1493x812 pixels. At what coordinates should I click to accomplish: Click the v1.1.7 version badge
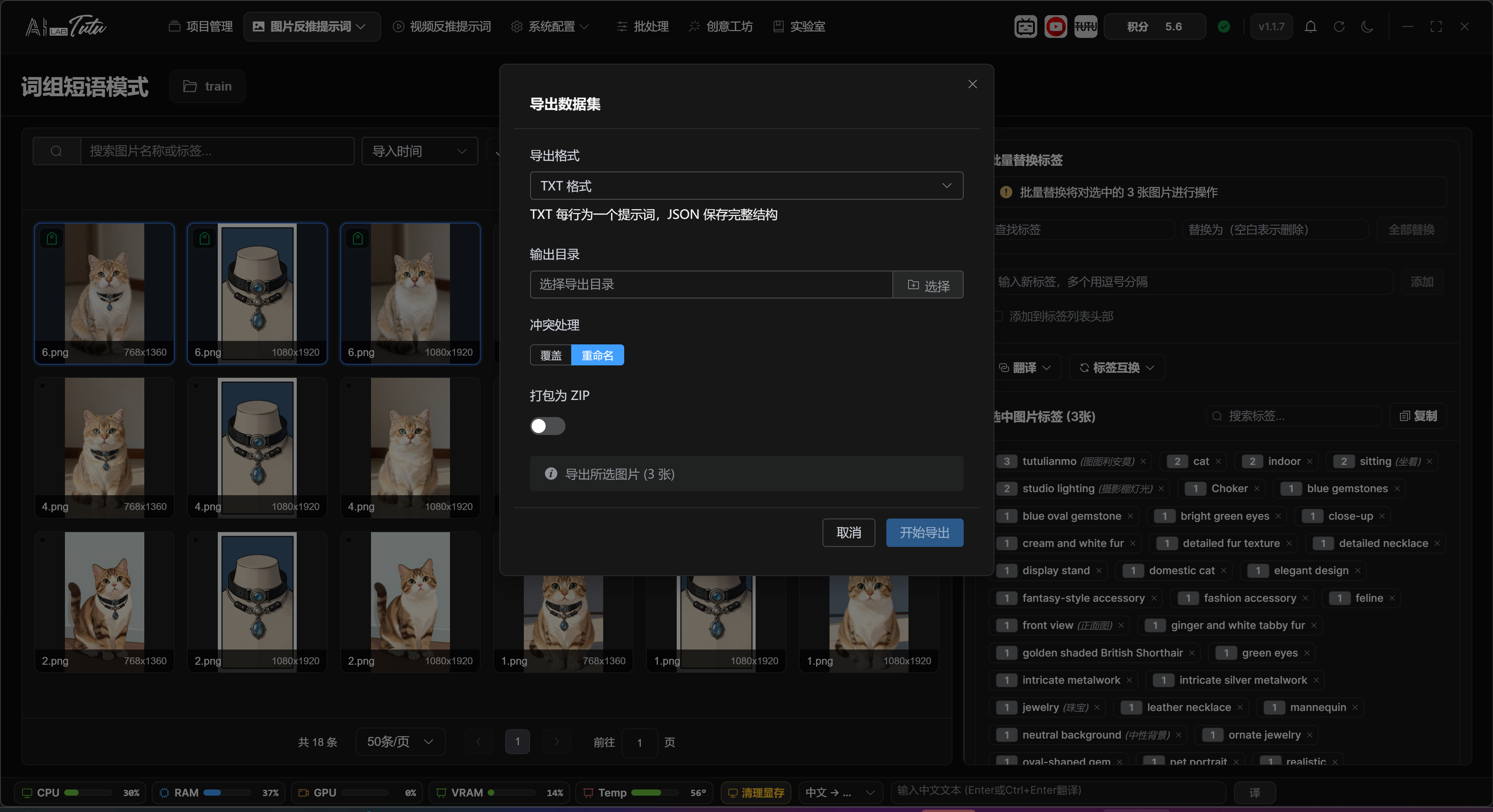click(1271, 27)
